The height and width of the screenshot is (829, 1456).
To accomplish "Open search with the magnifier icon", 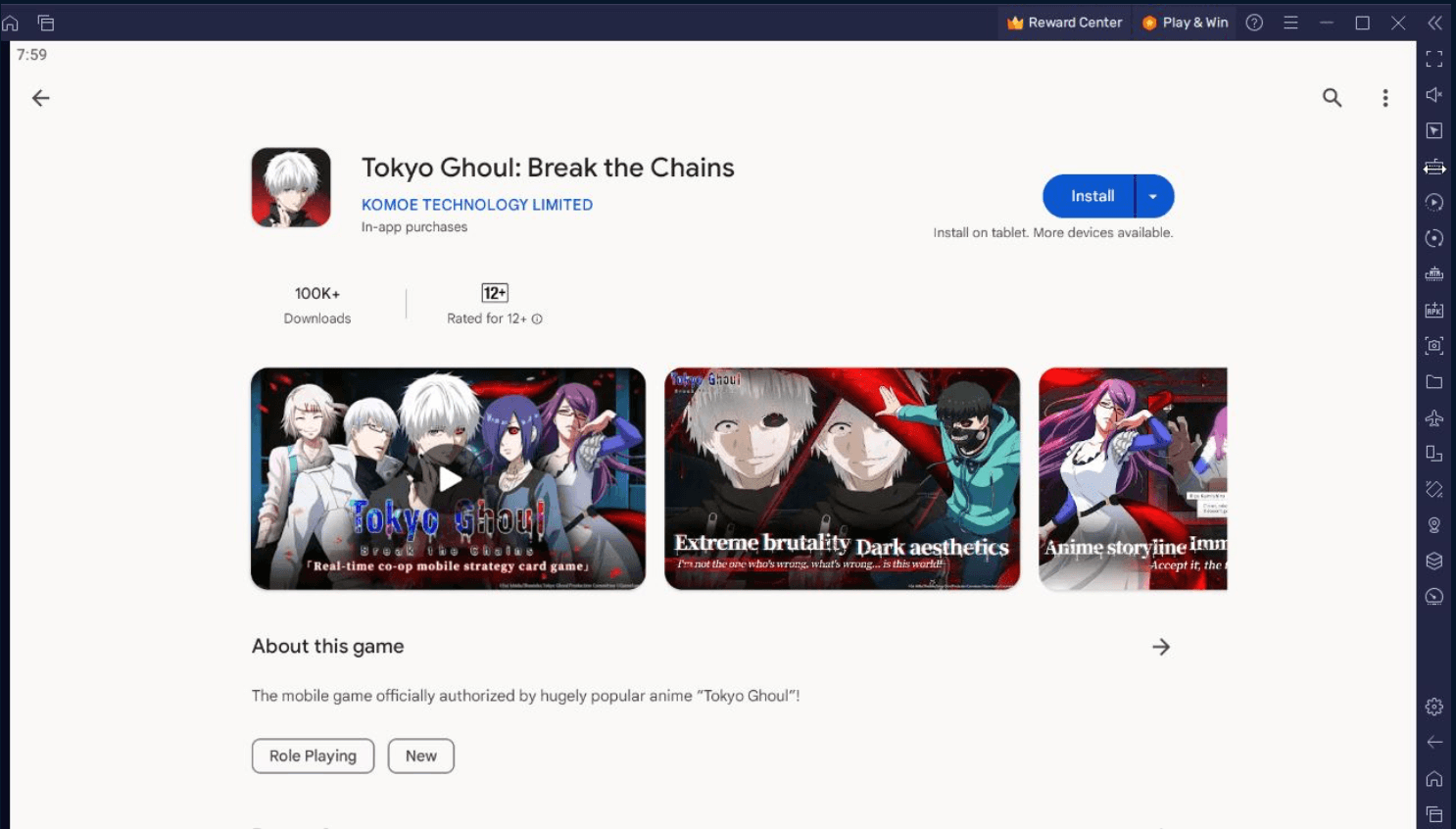I will (1333, 97).
